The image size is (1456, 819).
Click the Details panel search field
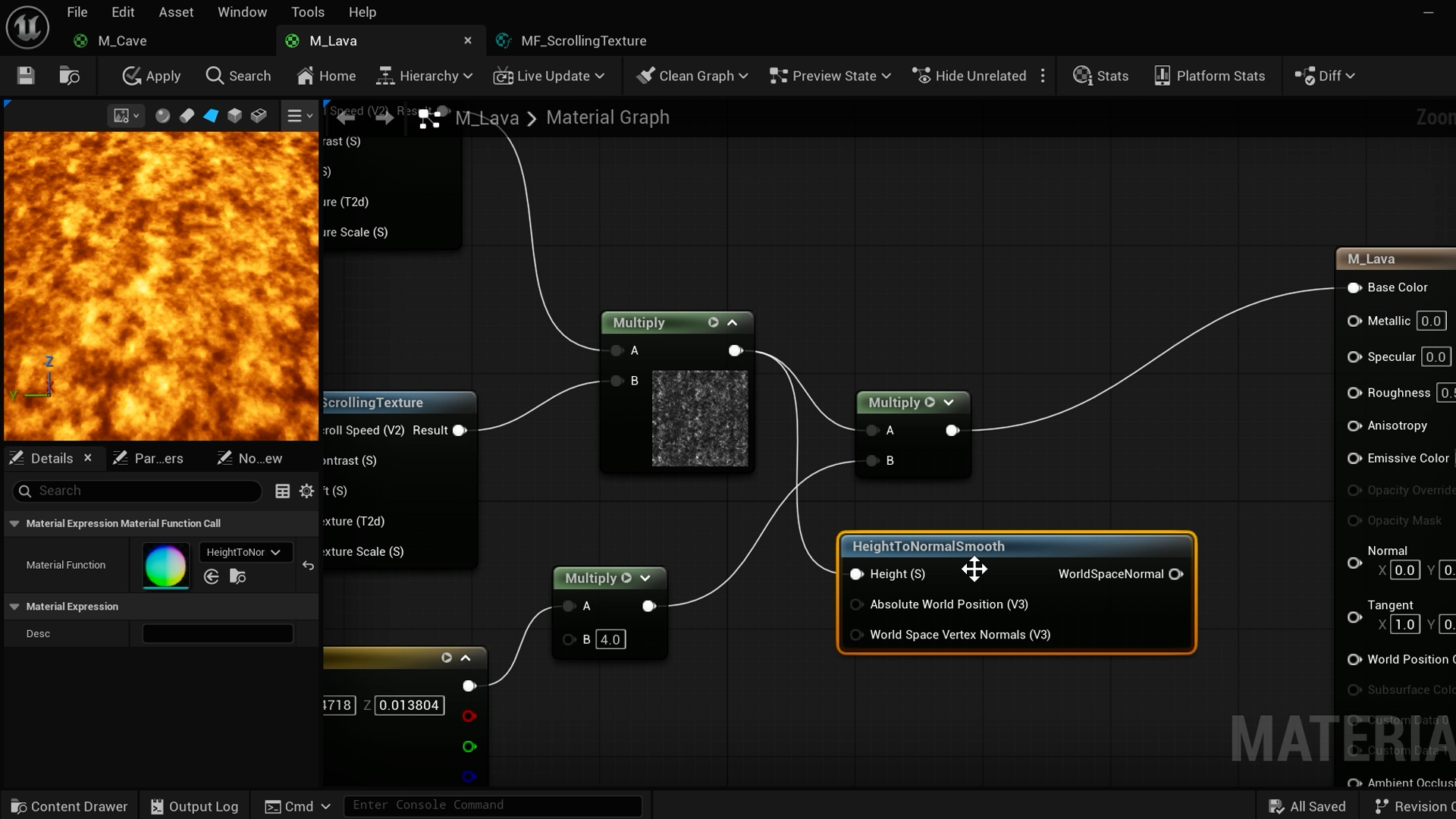click(x=137, y=491)
